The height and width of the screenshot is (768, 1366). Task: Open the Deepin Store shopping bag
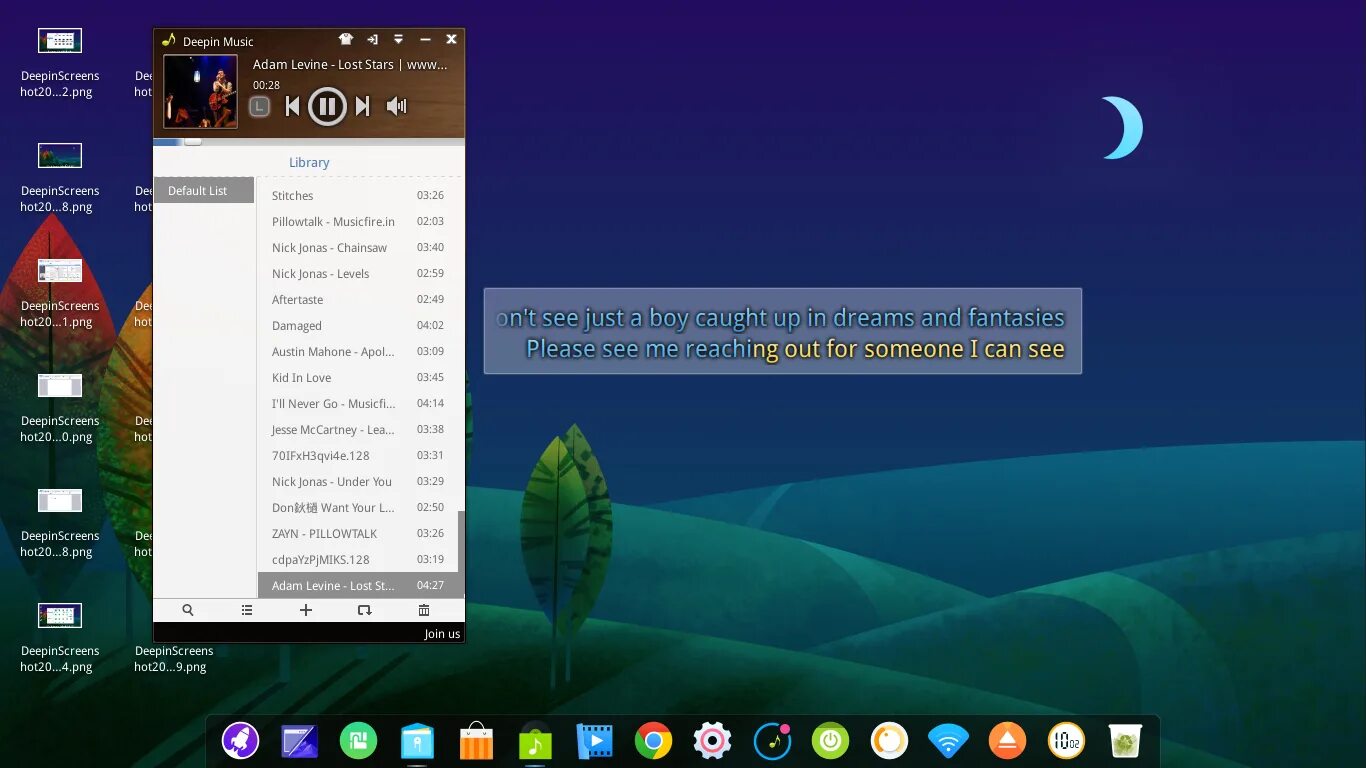tap(476, 741)
